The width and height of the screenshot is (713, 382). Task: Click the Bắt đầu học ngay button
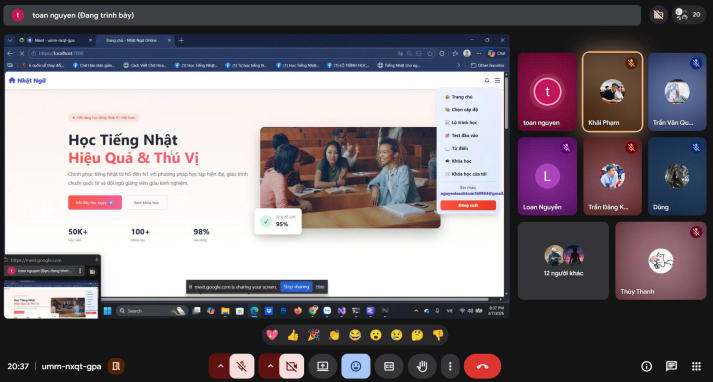(95, 202)
